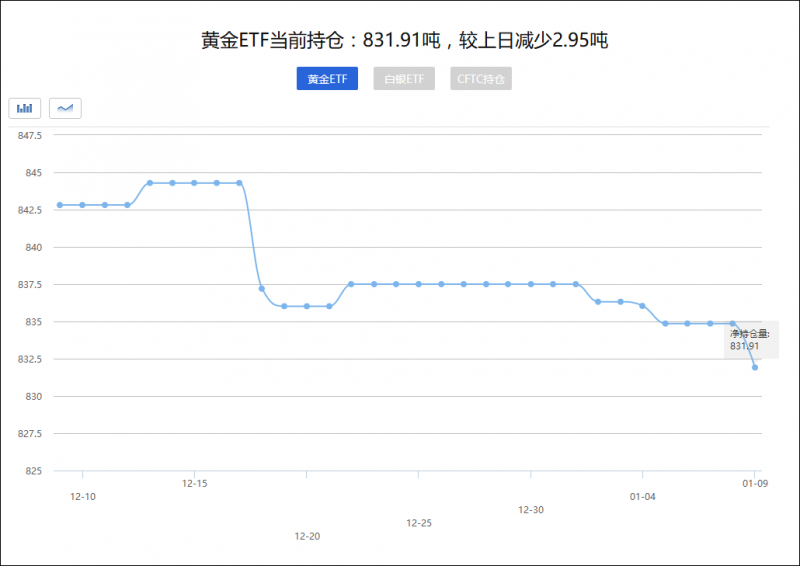Click the 12-10 x-axis label
The width and height of the screenshot is (800, 566).
click(83, 497)
